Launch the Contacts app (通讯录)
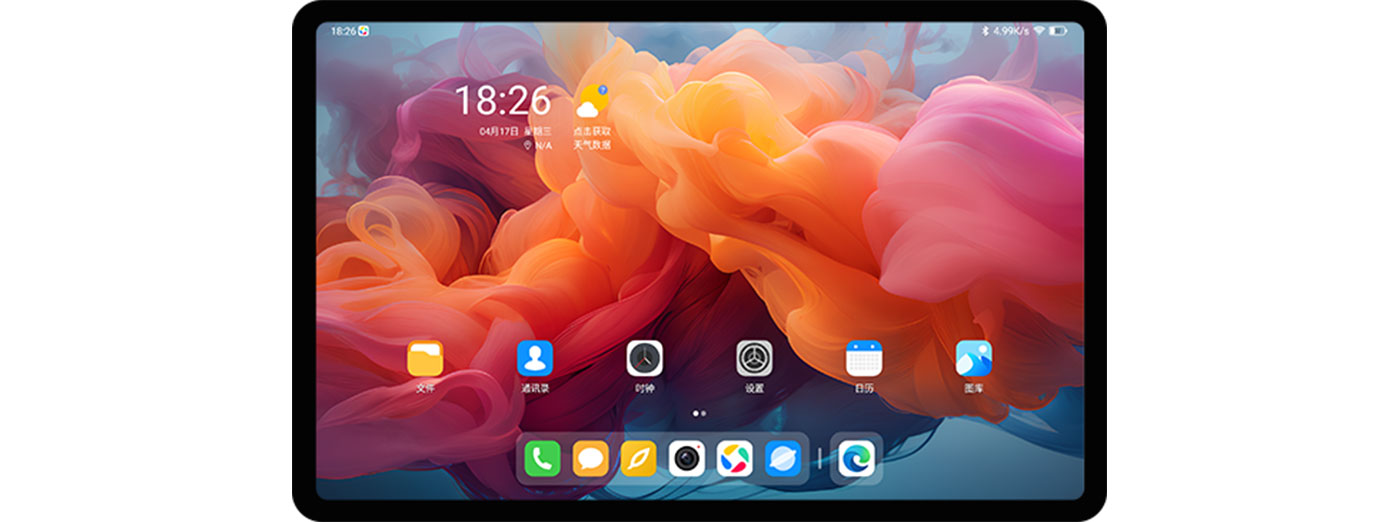Viewport: 1400px width, 522px height. (x=535, y=358)
